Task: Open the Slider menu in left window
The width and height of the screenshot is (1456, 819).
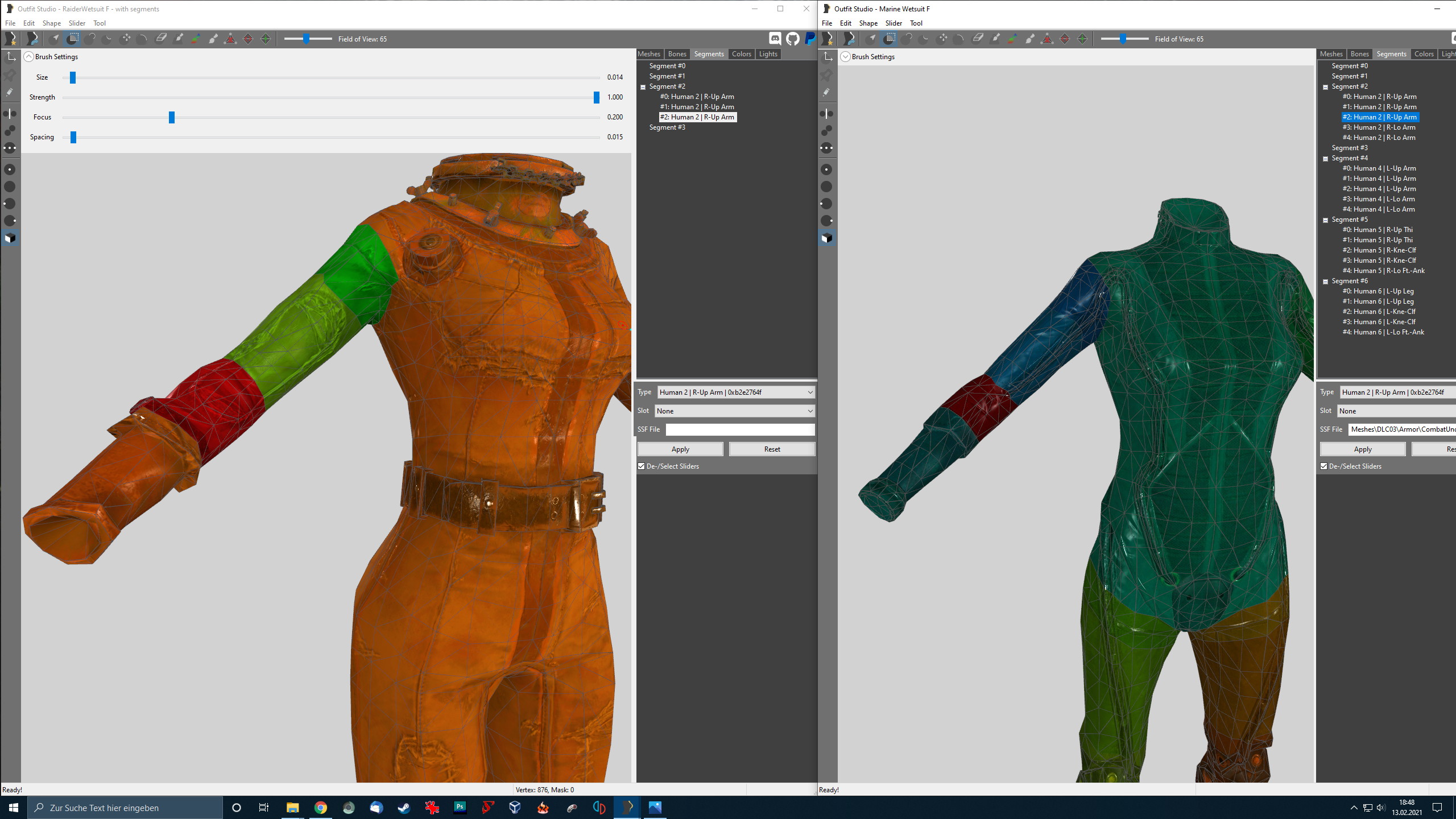Action: (x=77, y=23)
